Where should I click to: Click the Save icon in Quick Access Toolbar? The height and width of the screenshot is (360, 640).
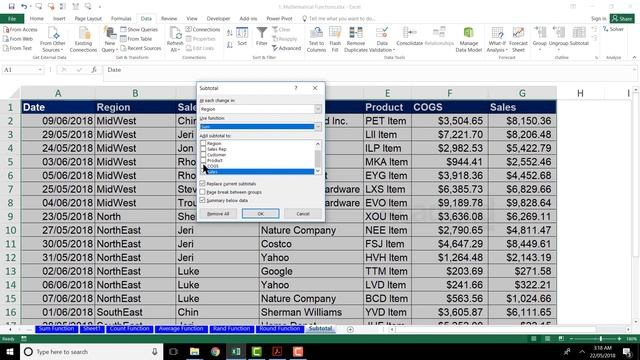(x=11, y=7)
